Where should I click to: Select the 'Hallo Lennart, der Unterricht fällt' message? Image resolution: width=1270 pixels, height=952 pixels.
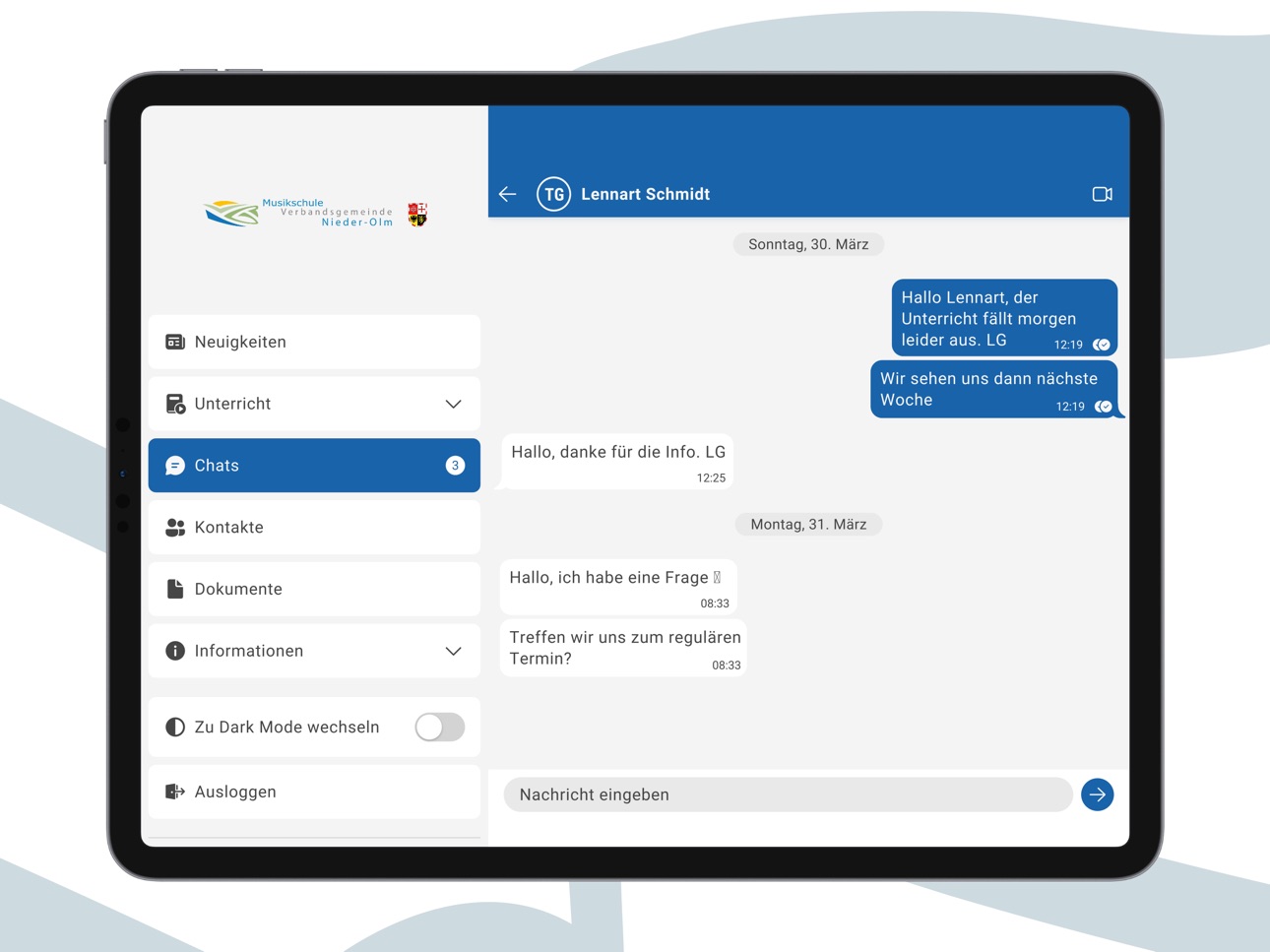pyautogui.click(x=1004, y=318)
